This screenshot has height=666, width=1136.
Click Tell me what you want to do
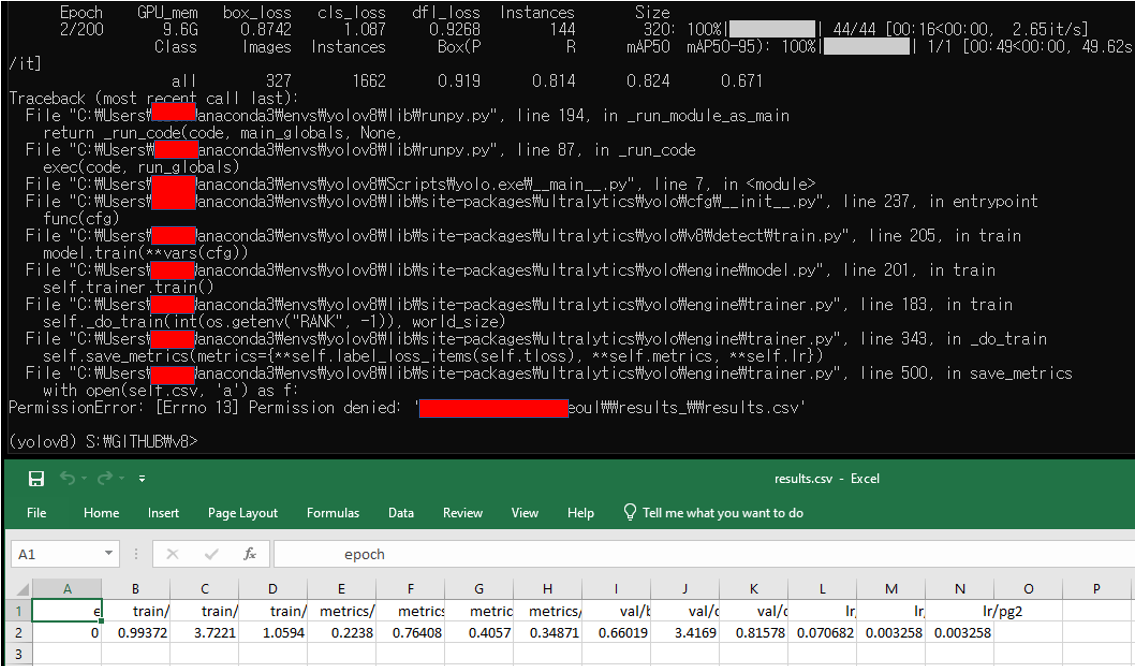(722, 512)
